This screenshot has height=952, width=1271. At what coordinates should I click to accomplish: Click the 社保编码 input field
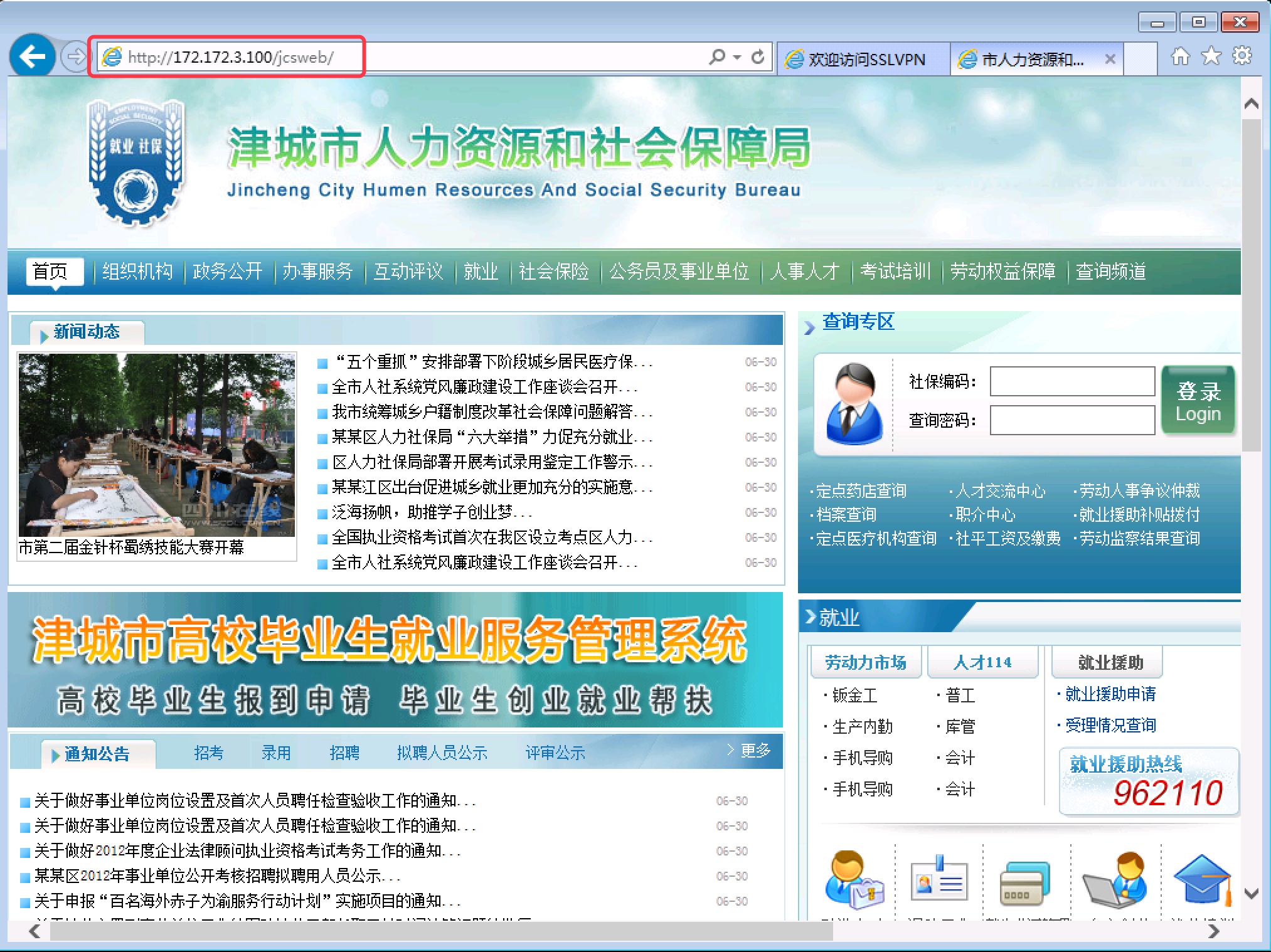[x=1072, y=381]
